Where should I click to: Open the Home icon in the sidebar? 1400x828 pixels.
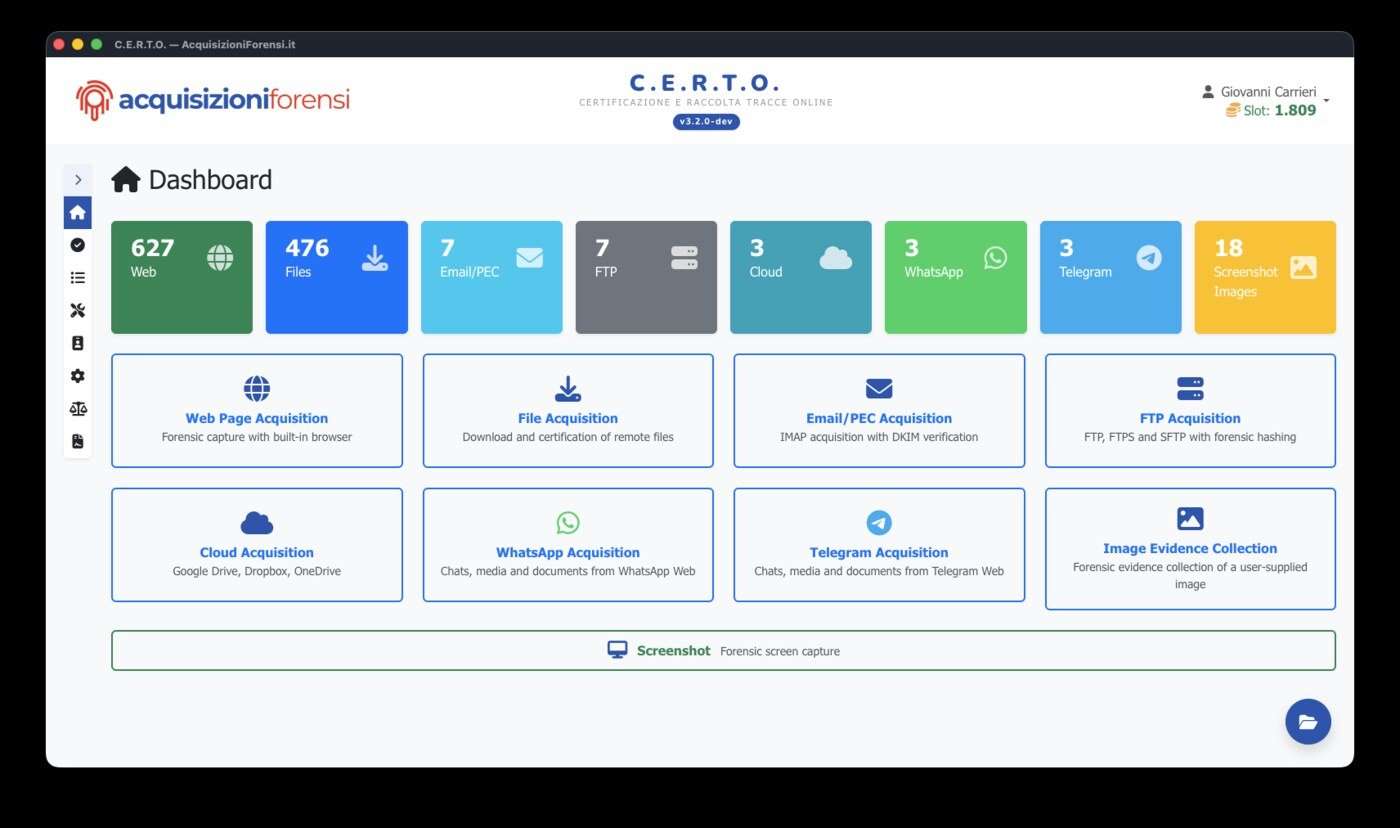coord(78,212)
